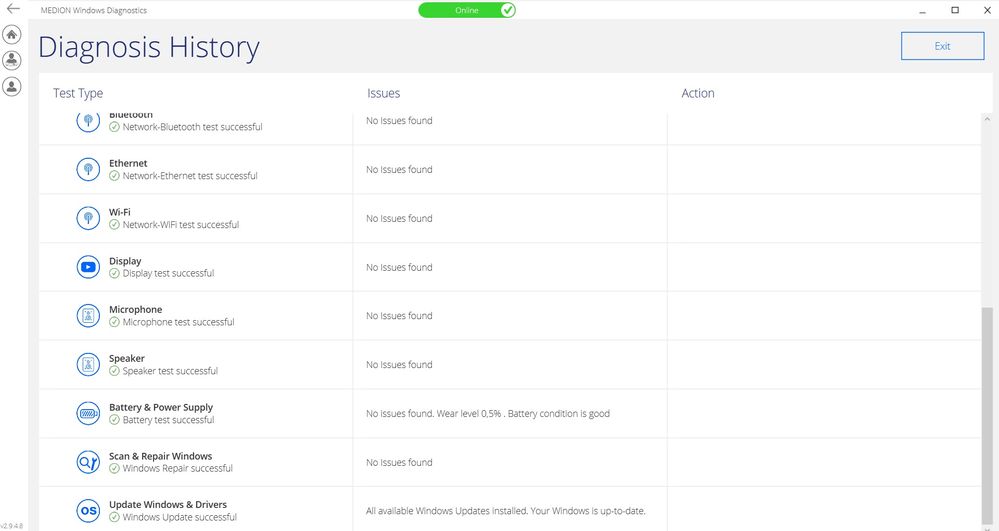Click the Wi-Fi test icon
Image resolution: width=999 pixels, height=531 pixels.
point(88,218)
